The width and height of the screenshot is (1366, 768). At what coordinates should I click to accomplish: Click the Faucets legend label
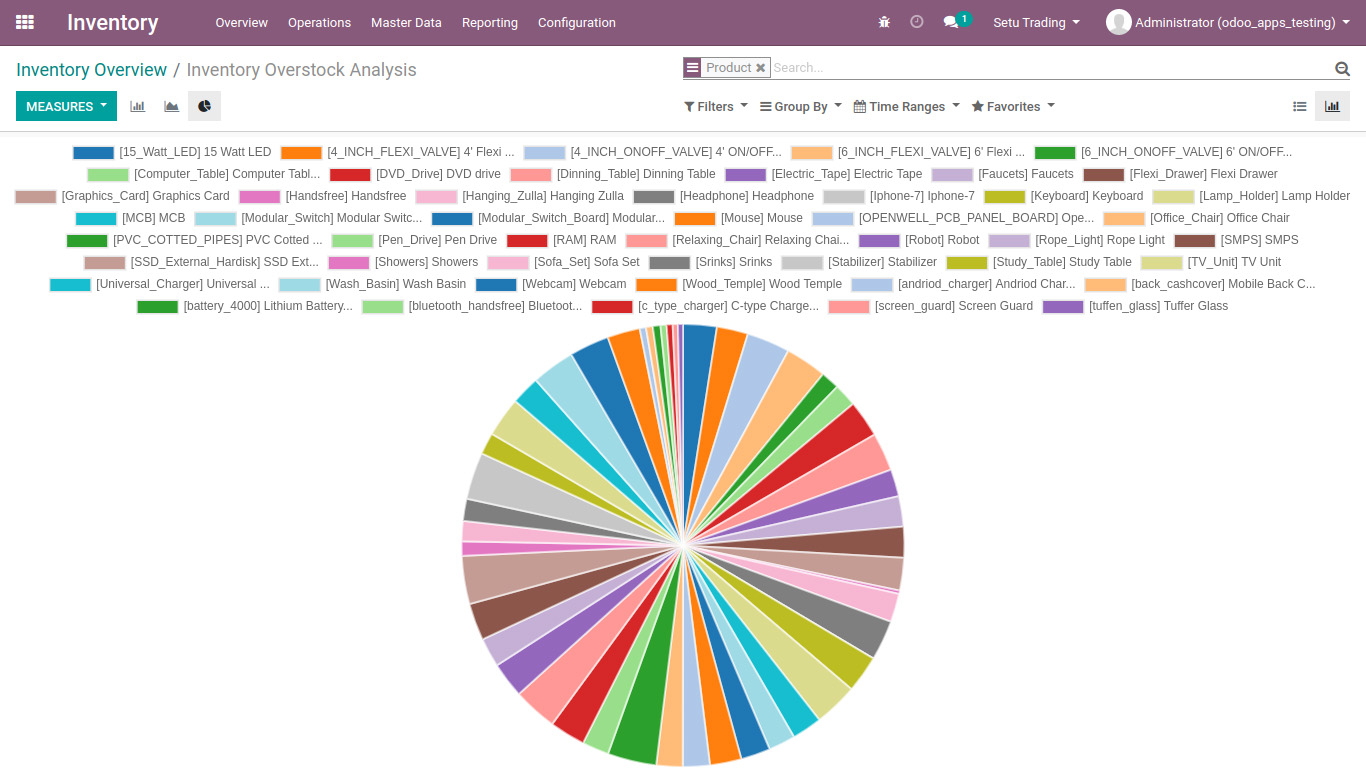pos(1026,174)
